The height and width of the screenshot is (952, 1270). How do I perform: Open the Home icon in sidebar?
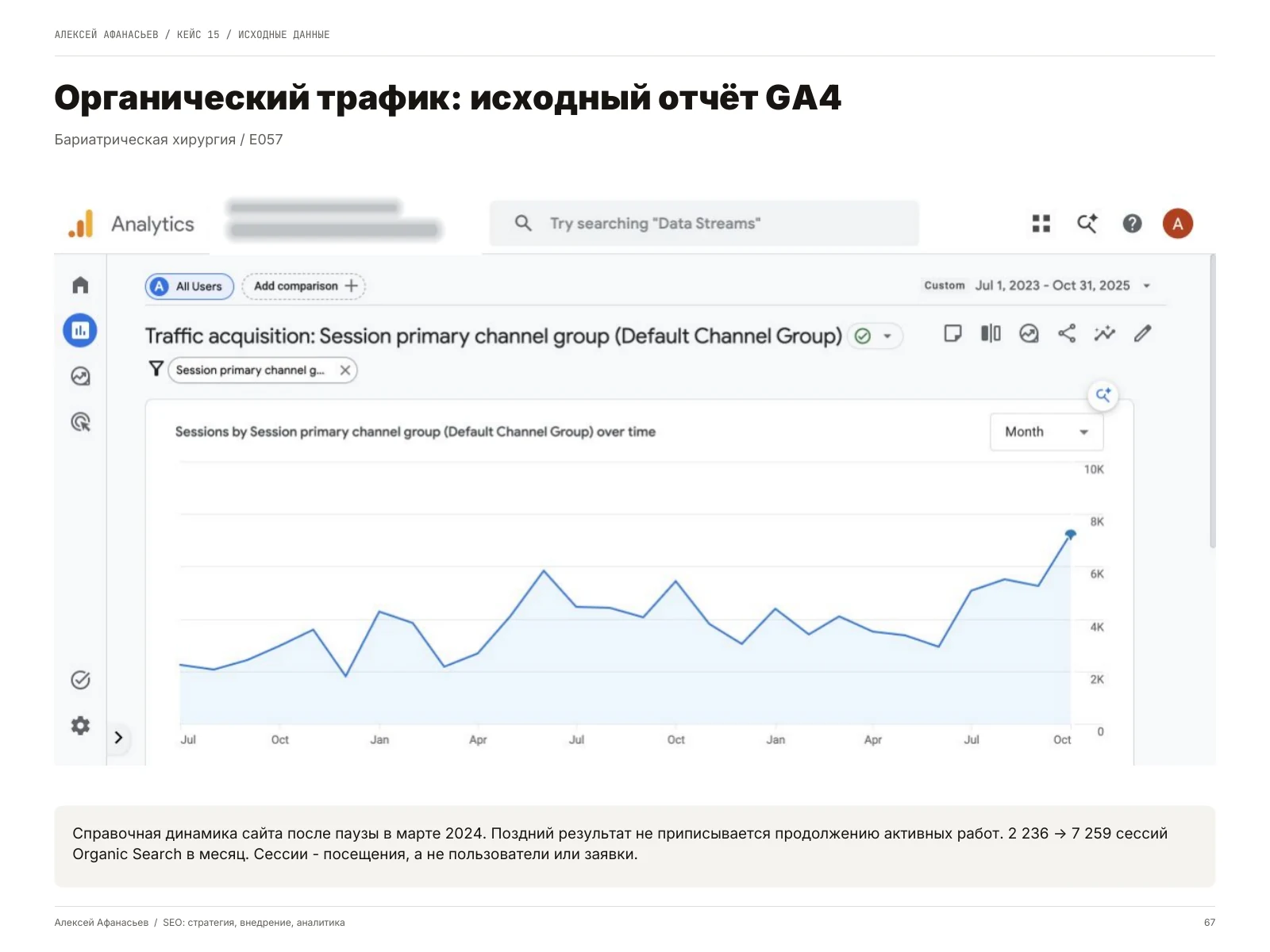pyautogui.click(x=80, y=285)
